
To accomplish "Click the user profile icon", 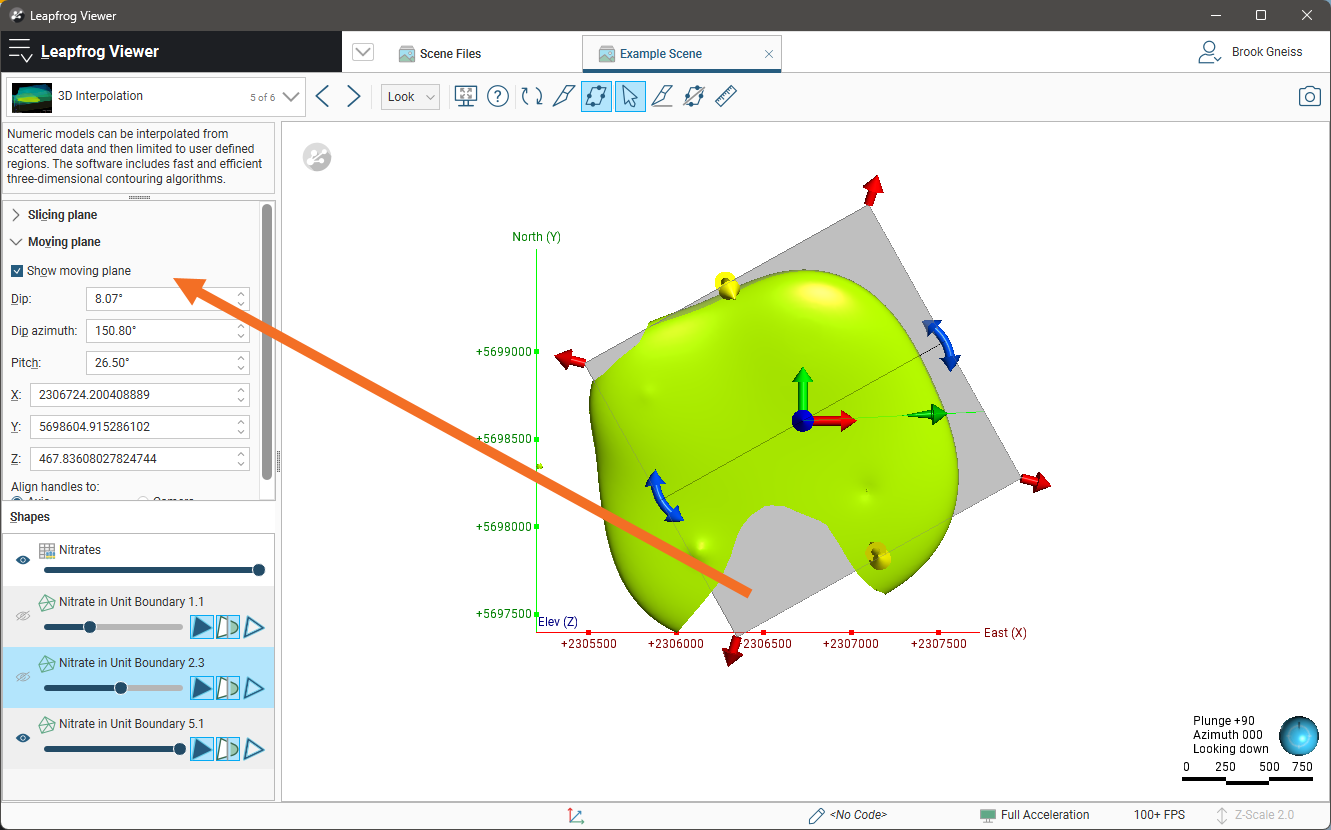I will 1209,52.
